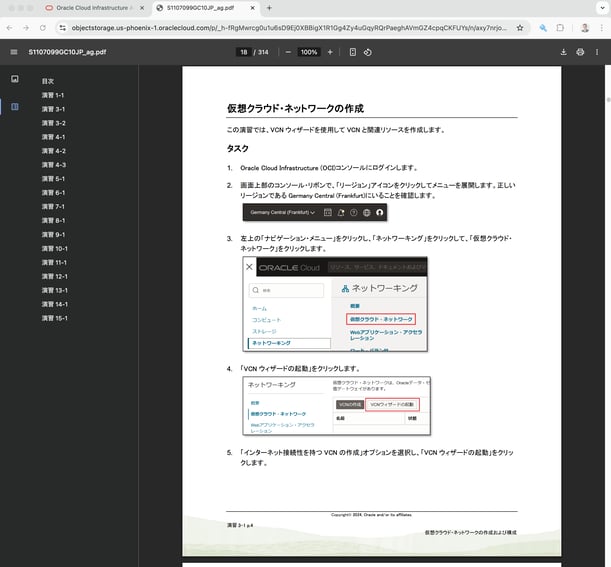Show the document outline view in the sidebar

tap(15, 106)
